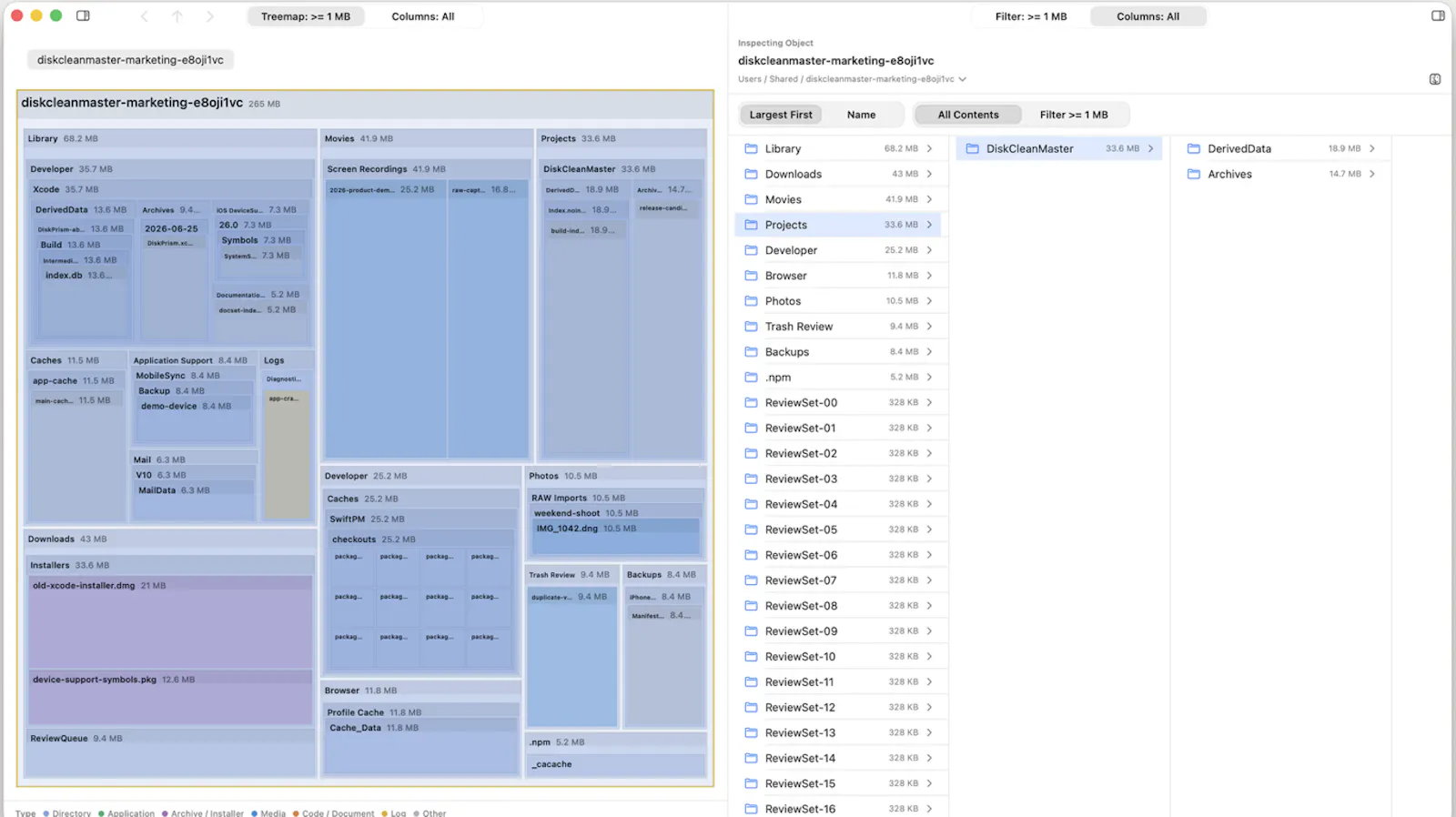
Task: Expand Projects row chevron
Action: (x=929, y=225)
